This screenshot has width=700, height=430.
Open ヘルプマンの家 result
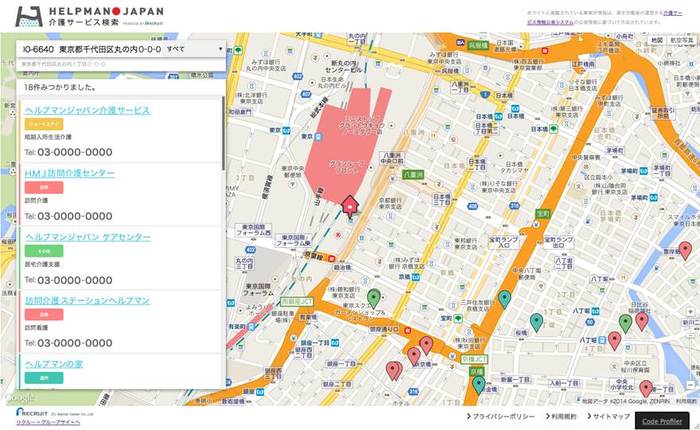coord(52,364)
